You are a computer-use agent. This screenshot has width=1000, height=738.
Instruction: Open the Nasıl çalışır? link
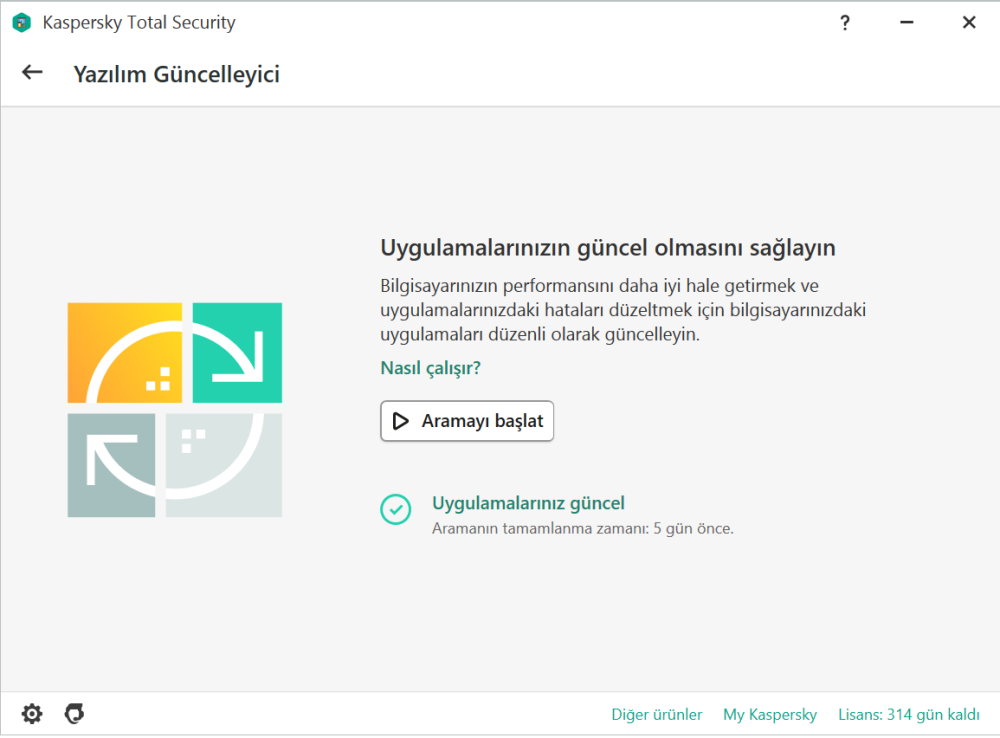[430, 368]
